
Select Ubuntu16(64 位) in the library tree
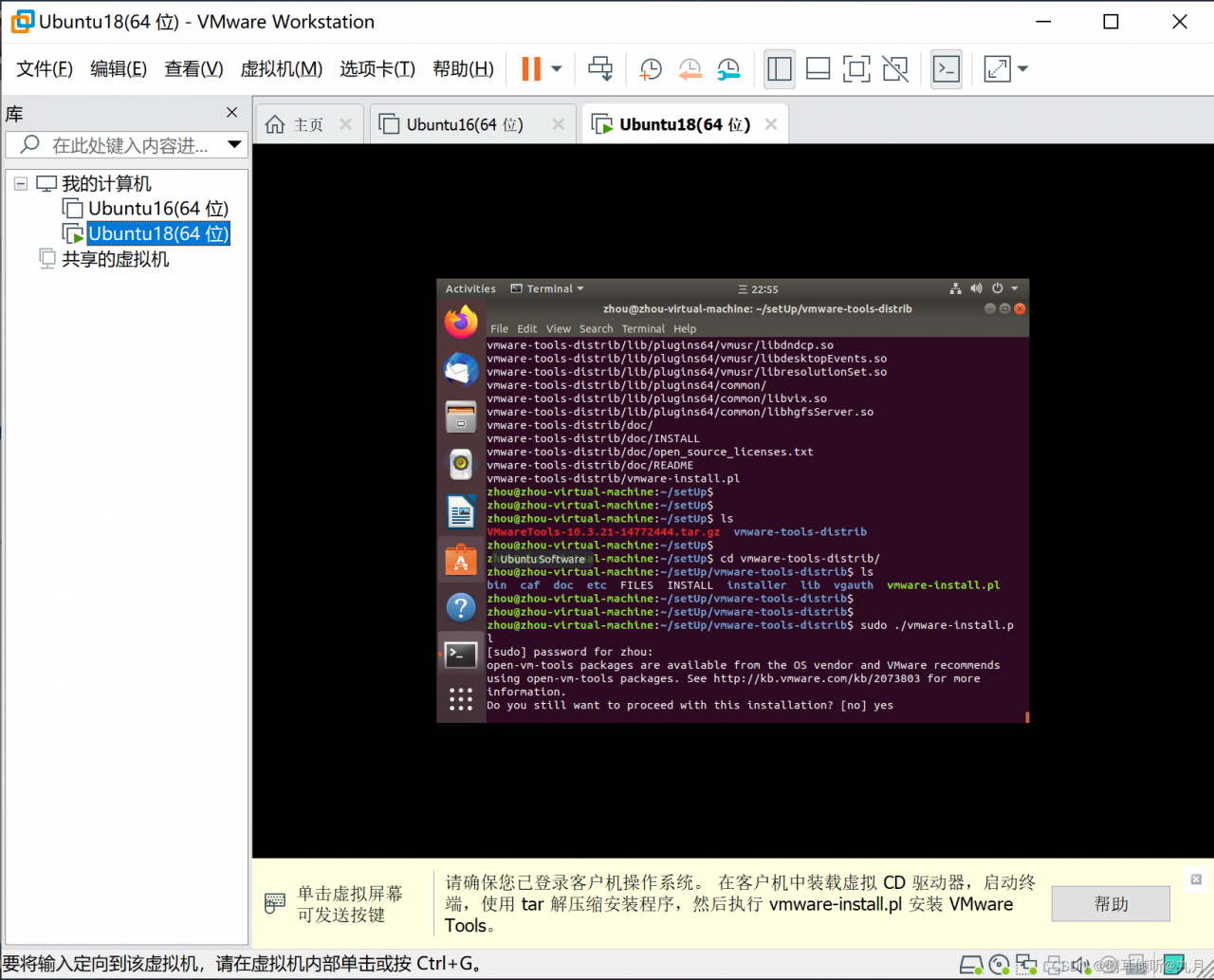158,208
